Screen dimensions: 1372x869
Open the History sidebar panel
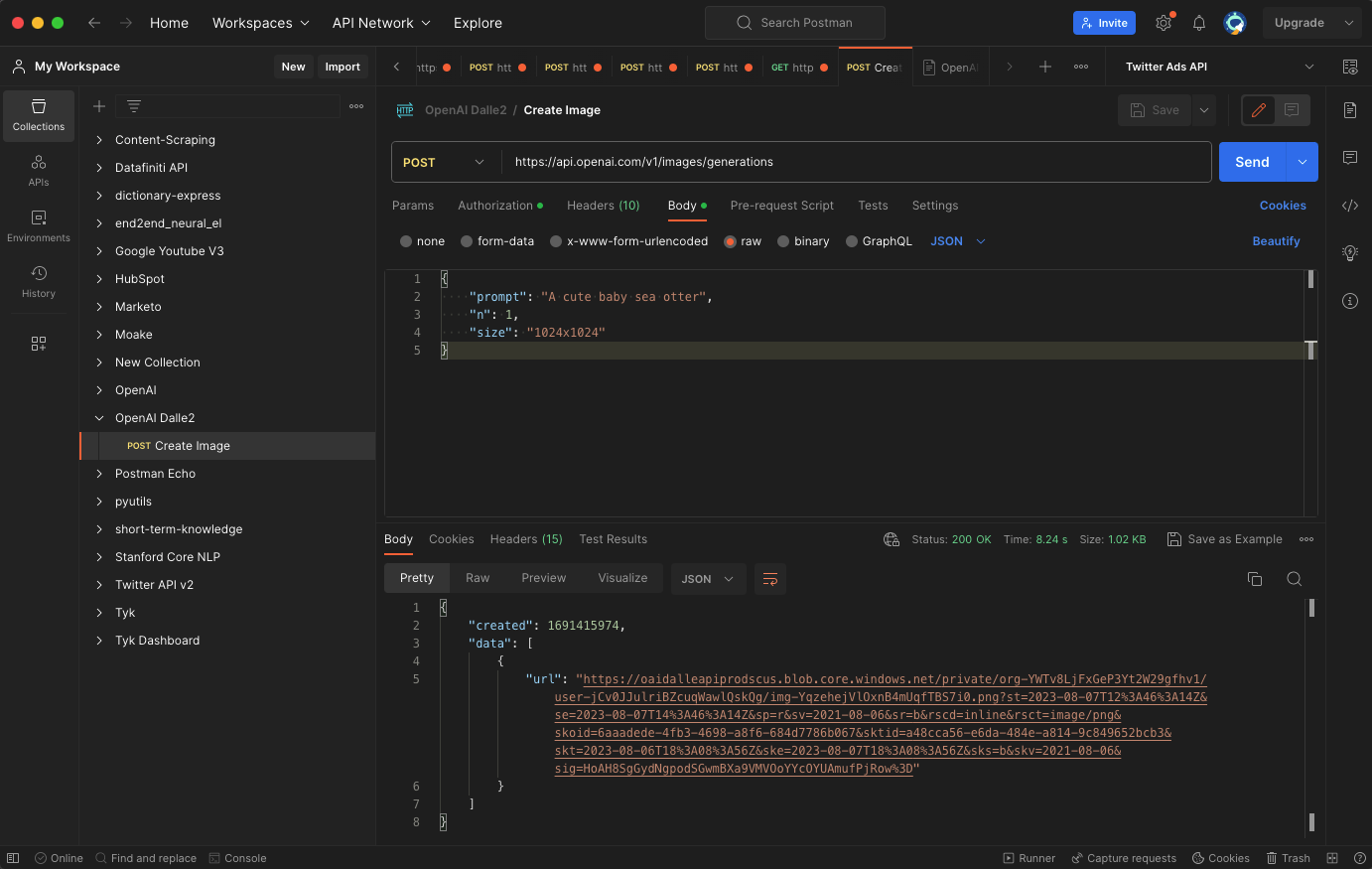click(x=39, y=282)
